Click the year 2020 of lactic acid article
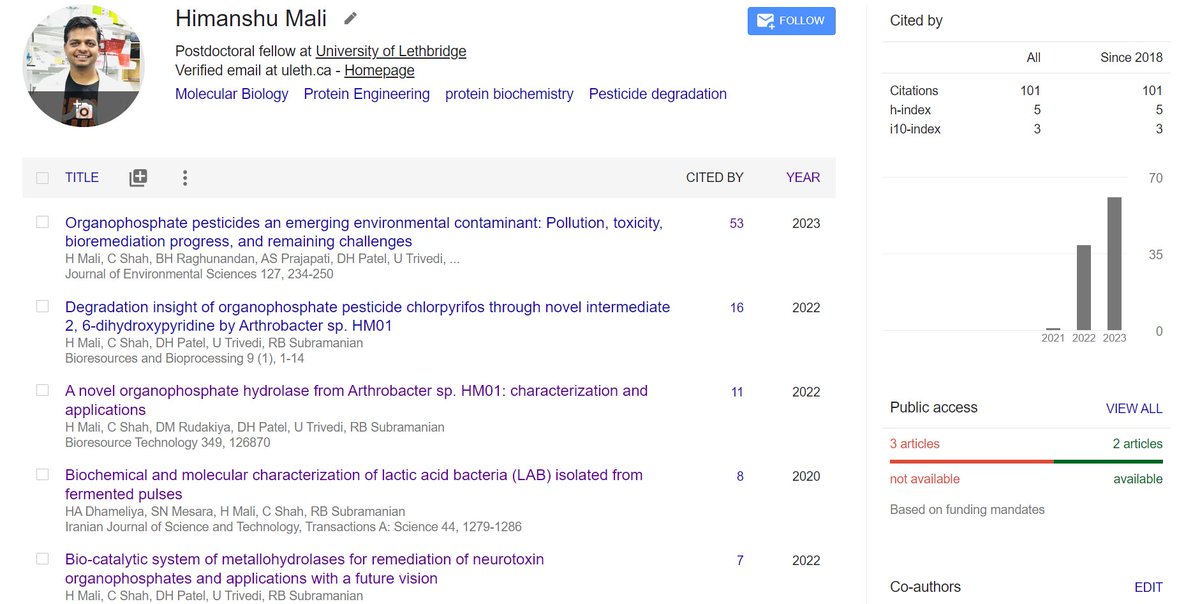The width and height of the screenshot is (1200, 604). pyautogui.click(x=806, y=476)
